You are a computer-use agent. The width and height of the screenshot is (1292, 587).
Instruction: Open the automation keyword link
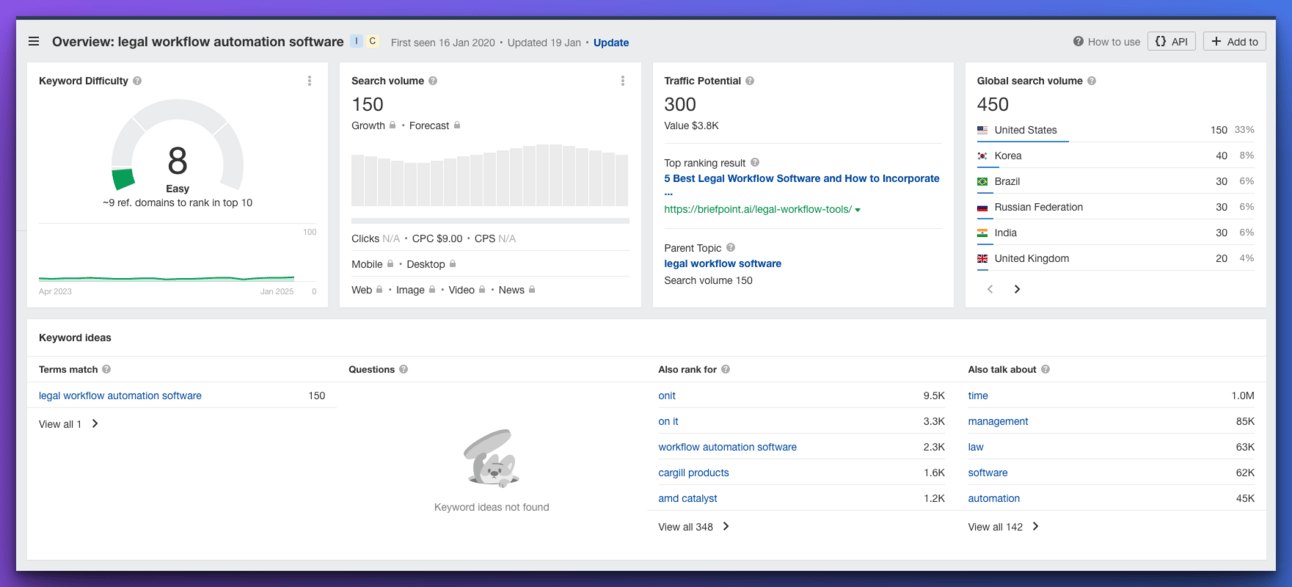pos(994,498)
